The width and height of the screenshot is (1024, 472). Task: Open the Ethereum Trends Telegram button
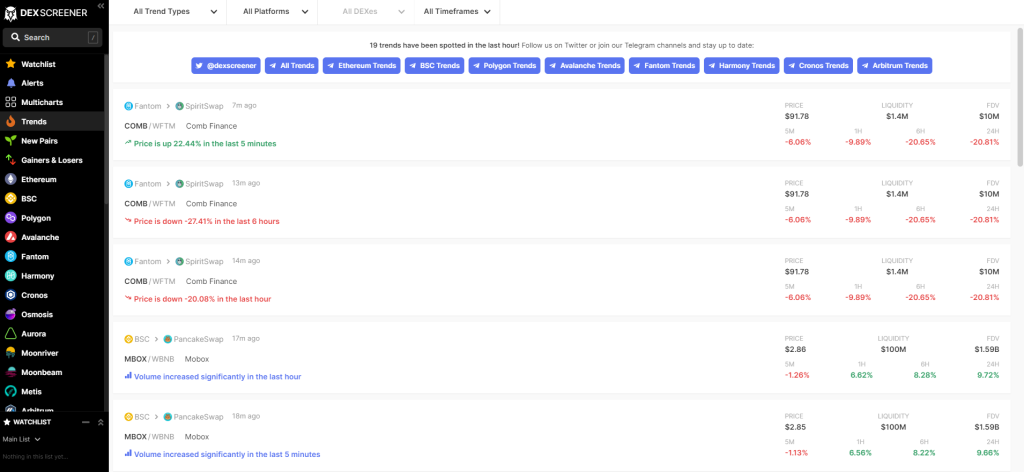point(362,65)
